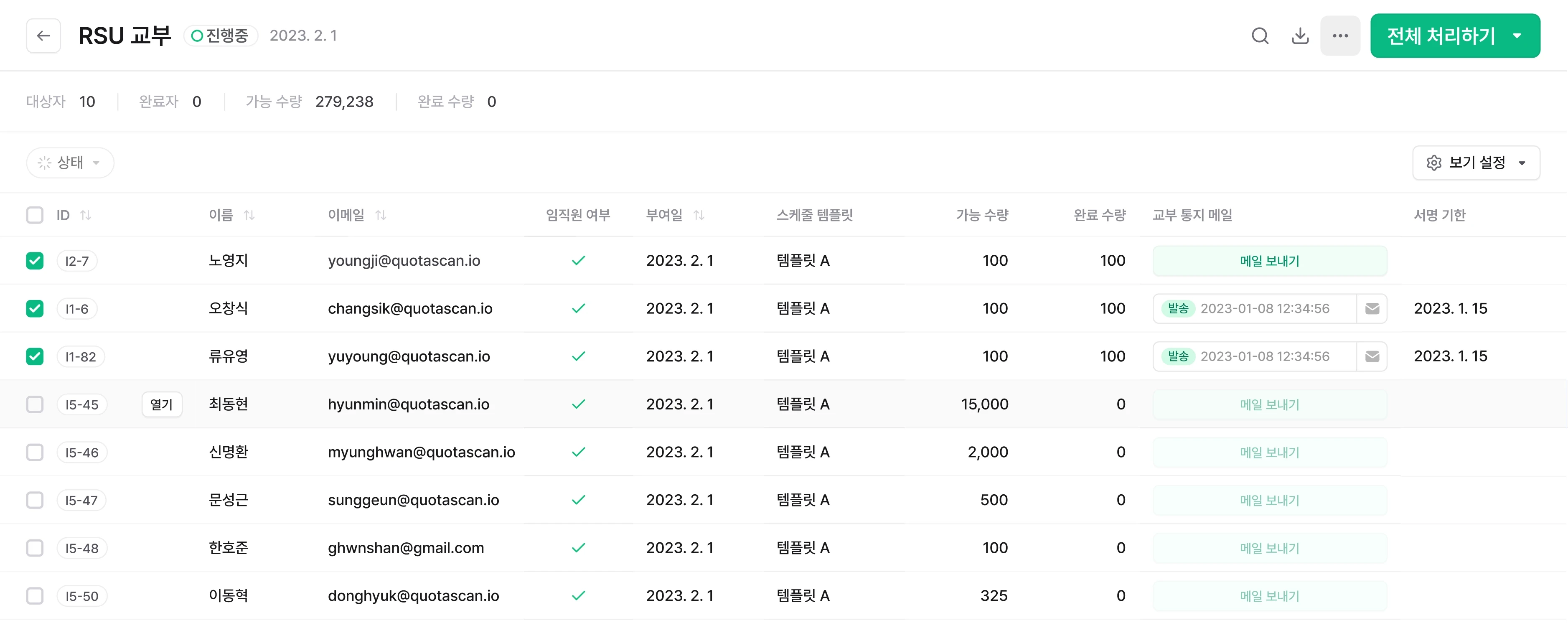Click the 발송 badge on 류유영's row
This screenshot has height=633, width=1568.
pyautogui.click(x=1179, y=356)
